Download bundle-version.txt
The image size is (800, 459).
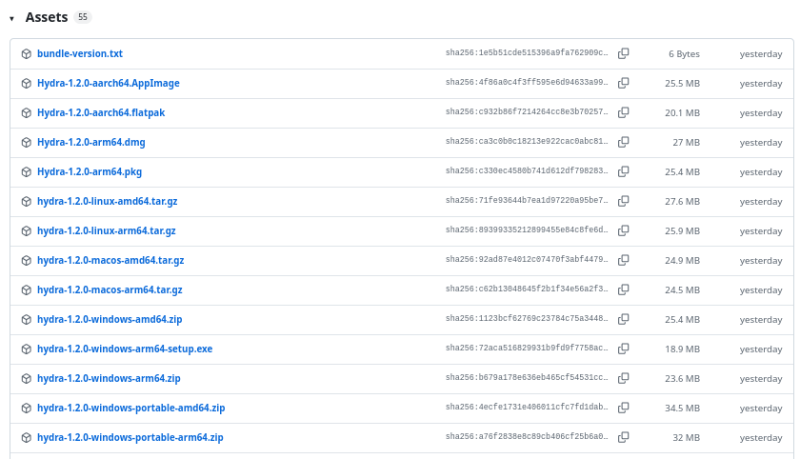pos(80,54)
